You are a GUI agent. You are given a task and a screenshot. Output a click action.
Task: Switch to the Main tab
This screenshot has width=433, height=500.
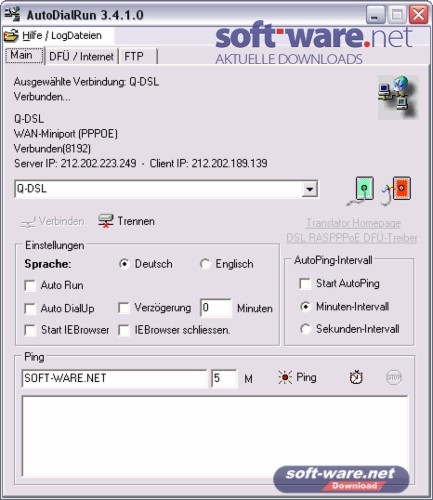pyautogui.click(x=24, y=55)
